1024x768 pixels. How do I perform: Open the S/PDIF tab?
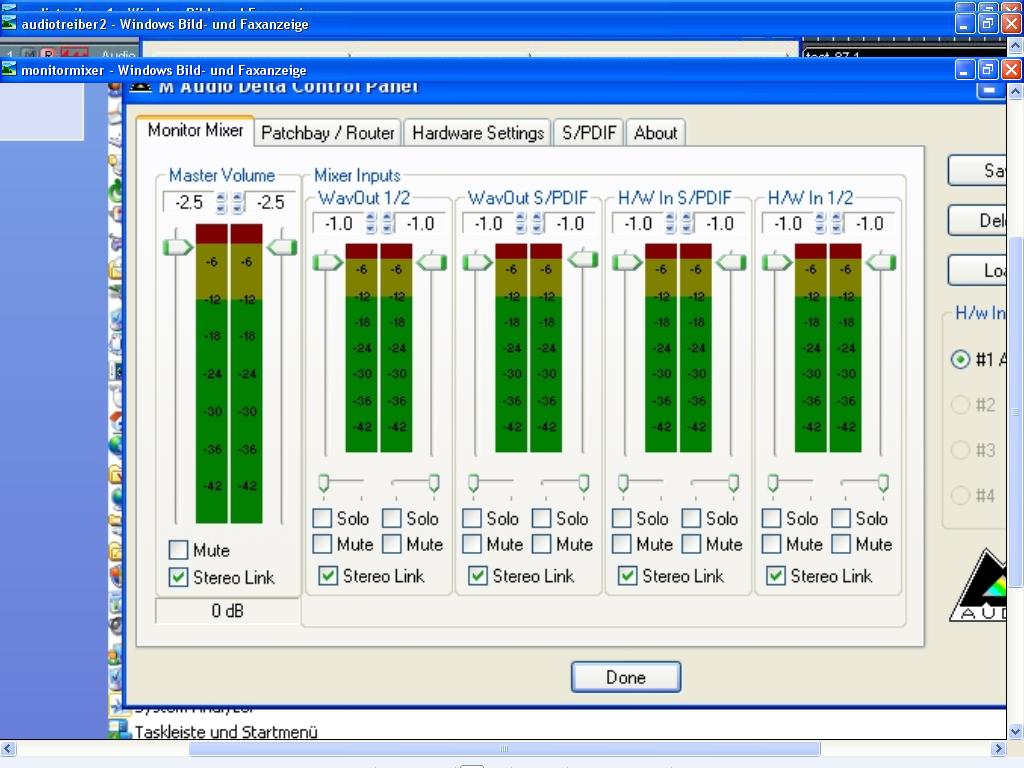[x=588, y=133]
